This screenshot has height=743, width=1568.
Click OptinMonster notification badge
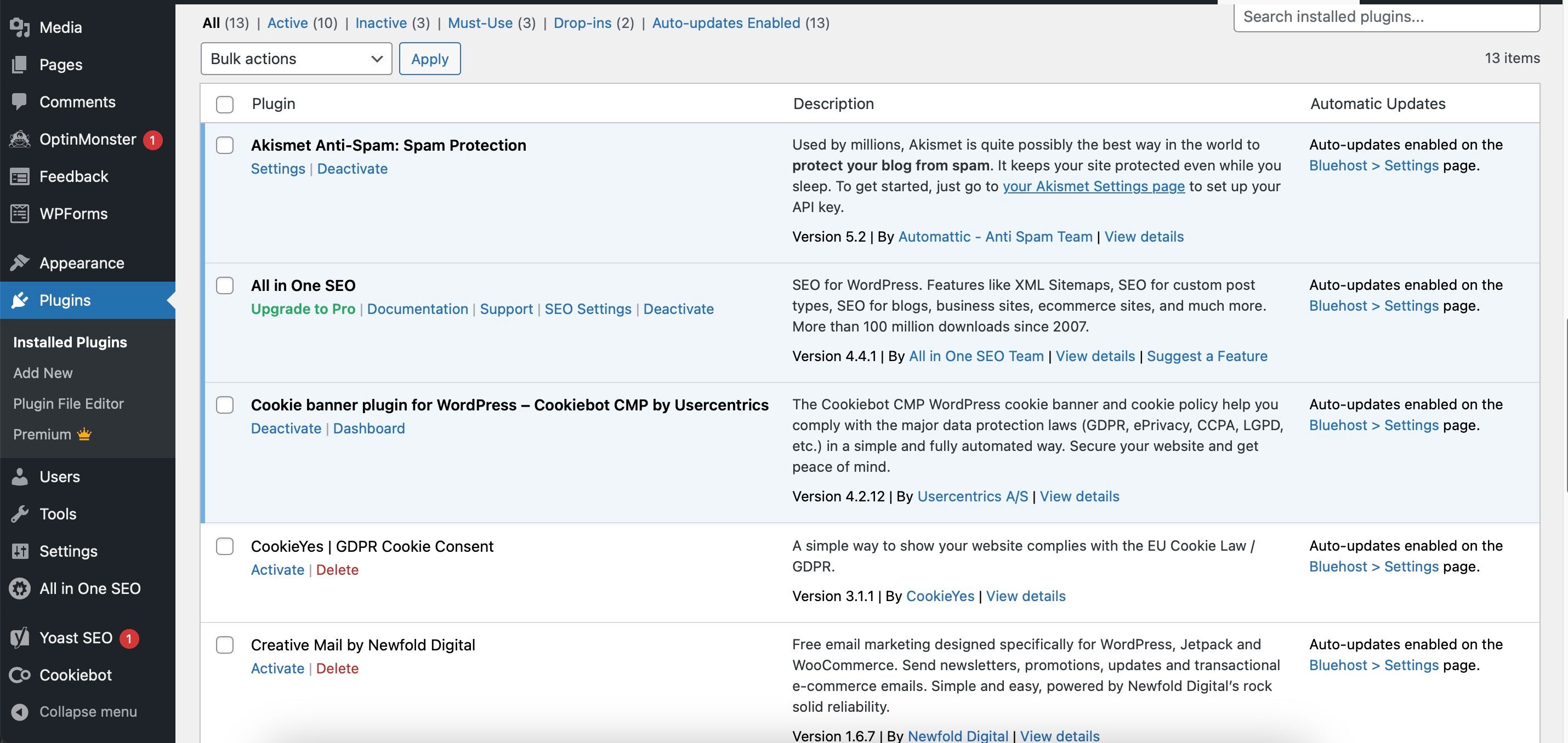[152, 140]
